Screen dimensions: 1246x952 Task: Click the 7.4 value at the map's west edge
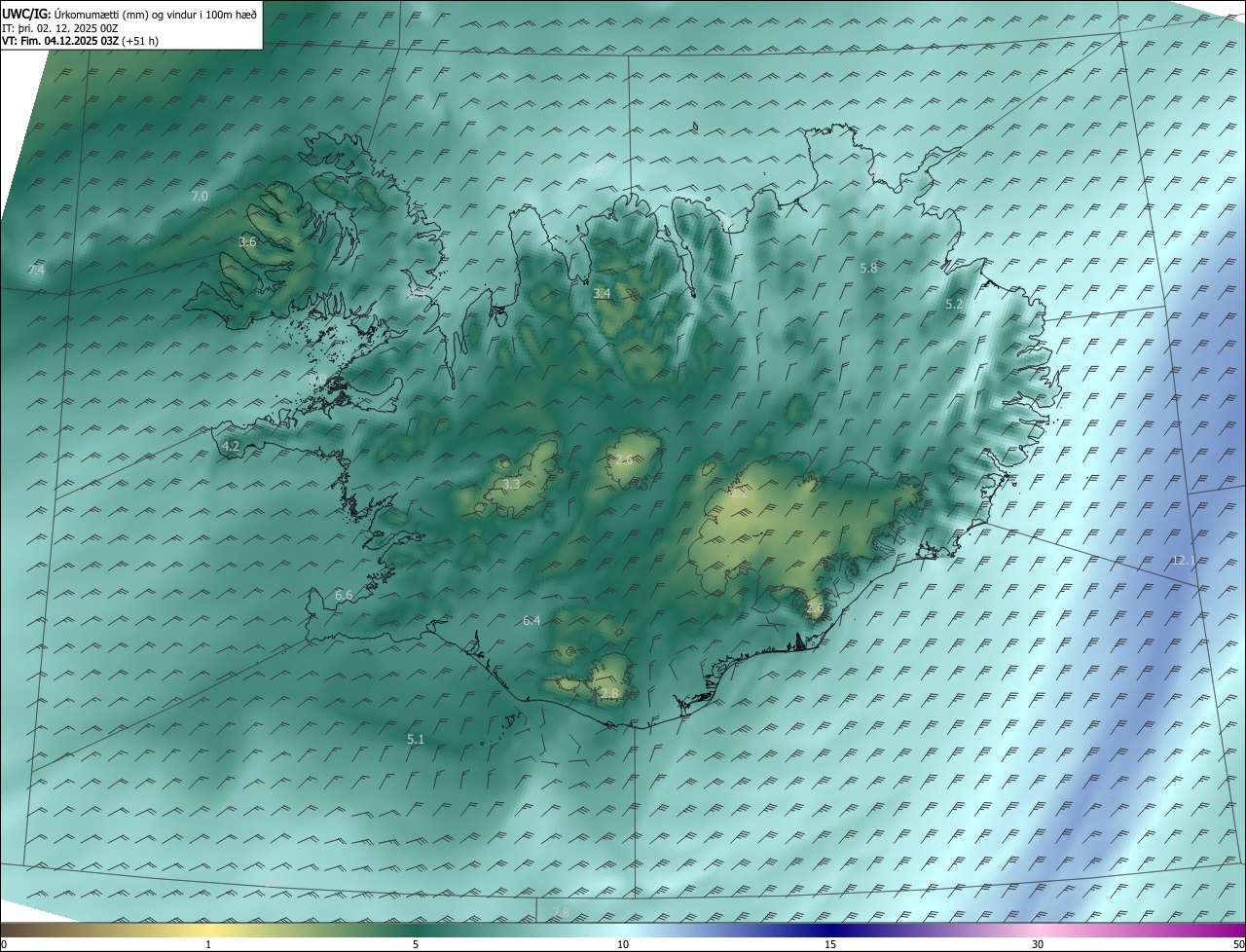pos(36,270)
